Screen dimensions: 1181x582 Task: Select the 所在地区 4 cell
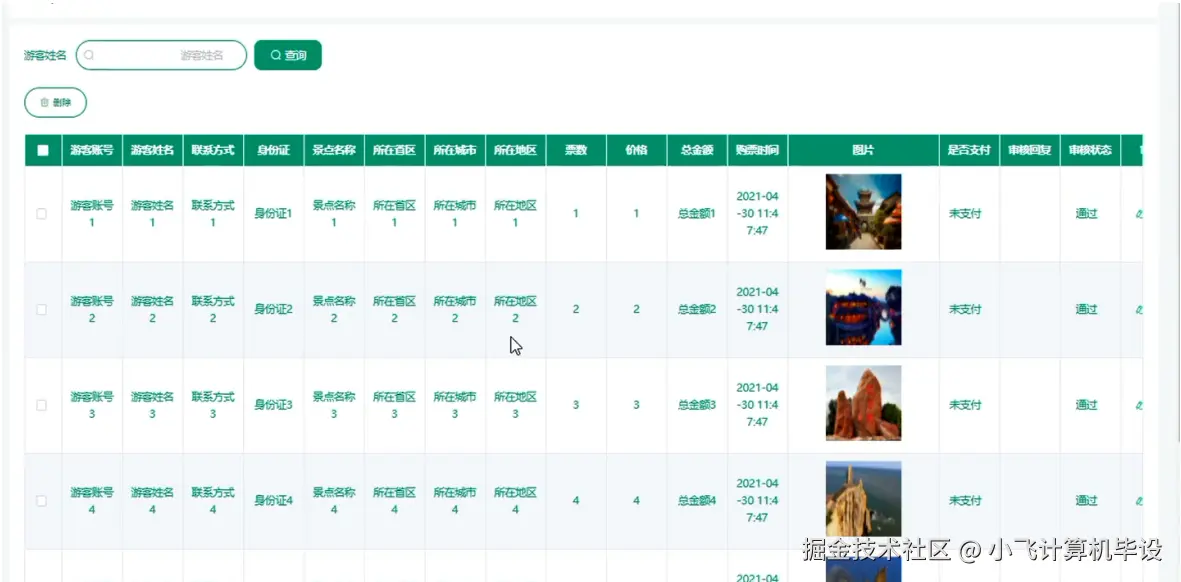point(516,501)
